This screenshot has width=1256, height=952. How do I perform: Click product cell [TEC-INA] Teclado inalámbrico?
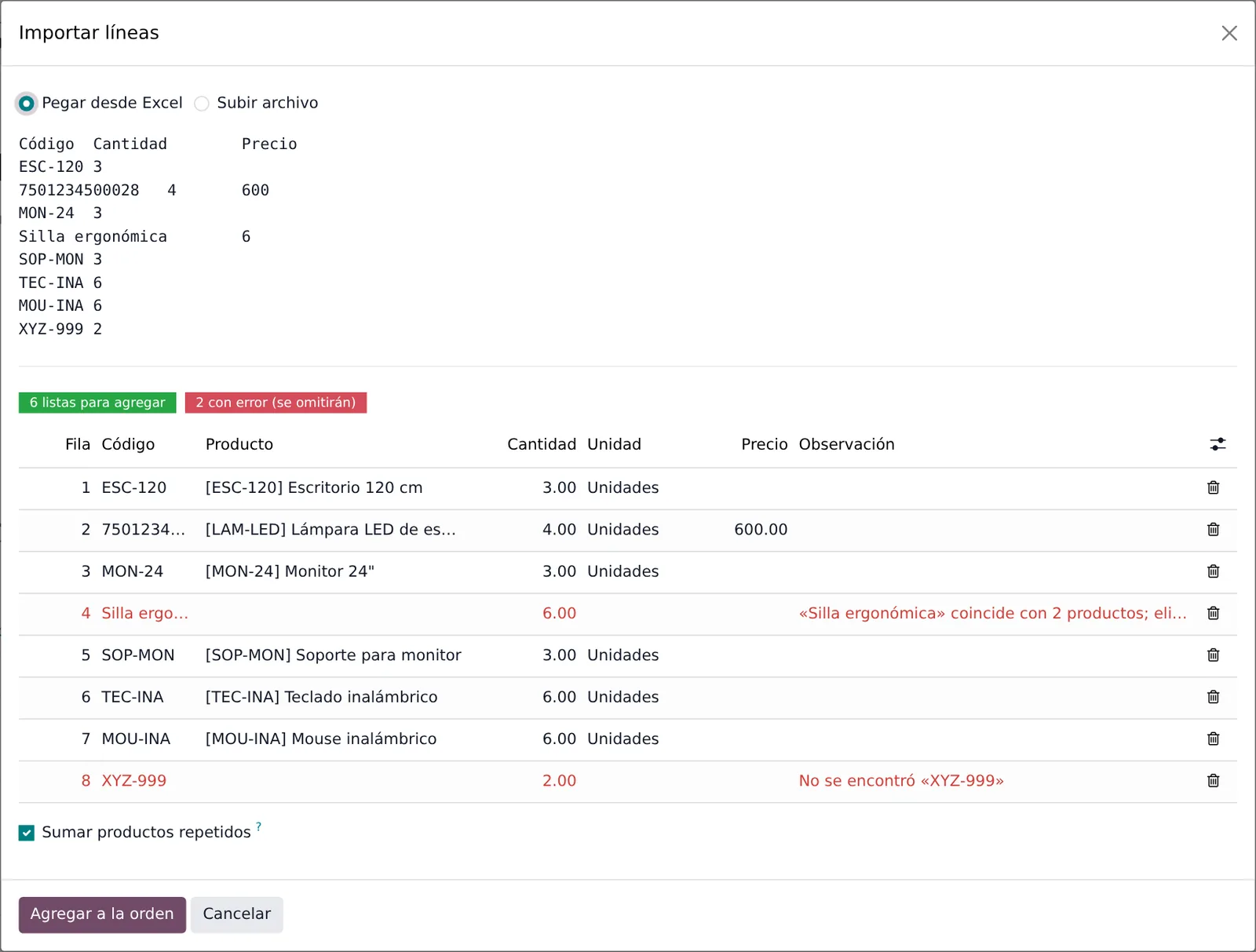[x=321, y=697]
